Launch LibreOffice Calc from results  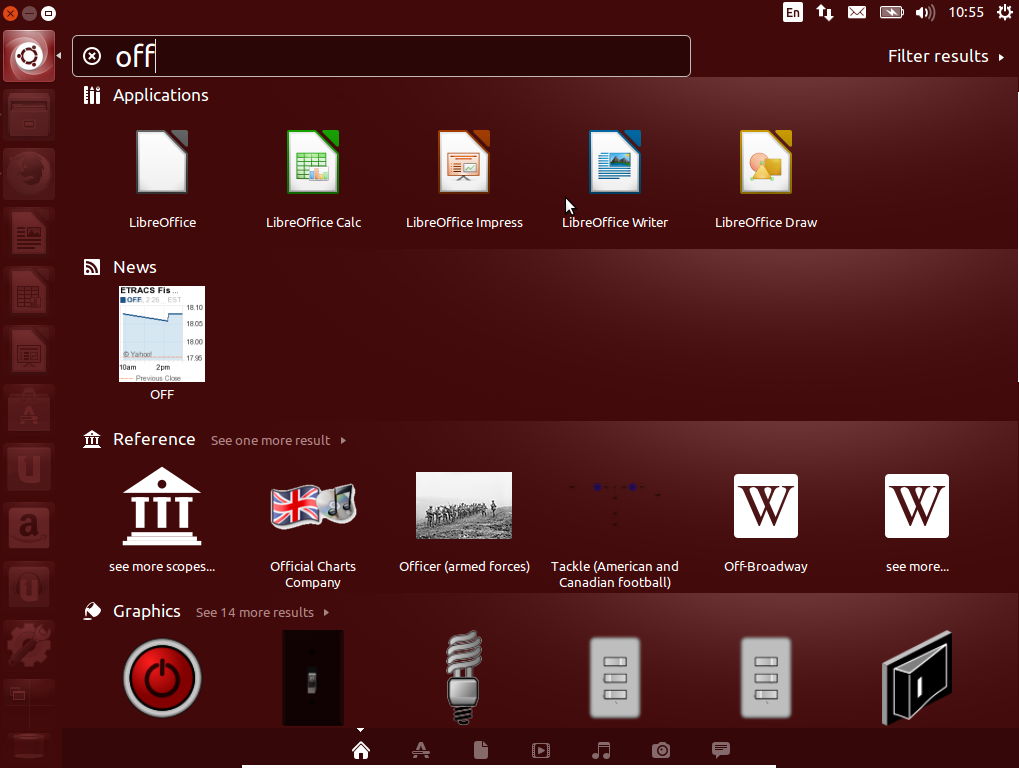(x=313, y=162)
